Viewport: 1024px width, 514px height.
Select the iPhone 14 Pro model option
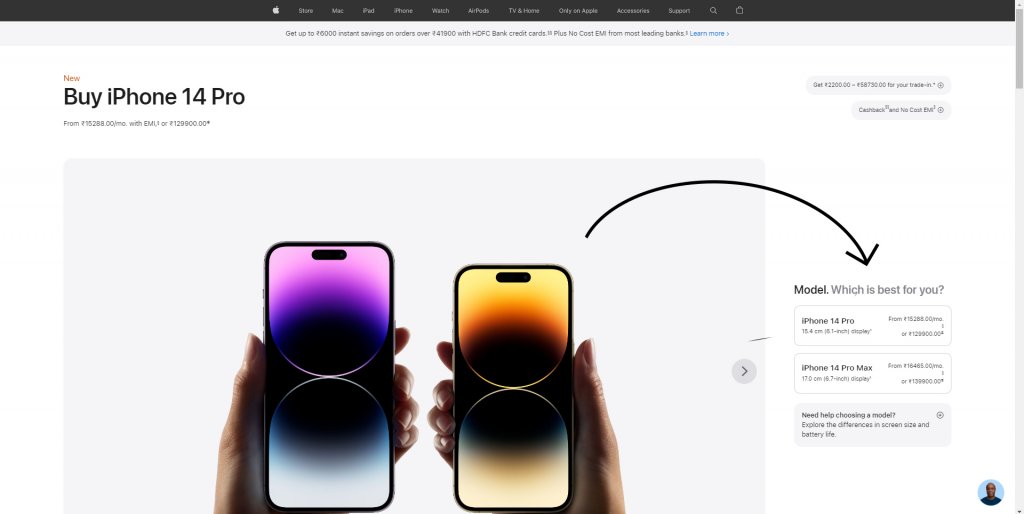872,325
